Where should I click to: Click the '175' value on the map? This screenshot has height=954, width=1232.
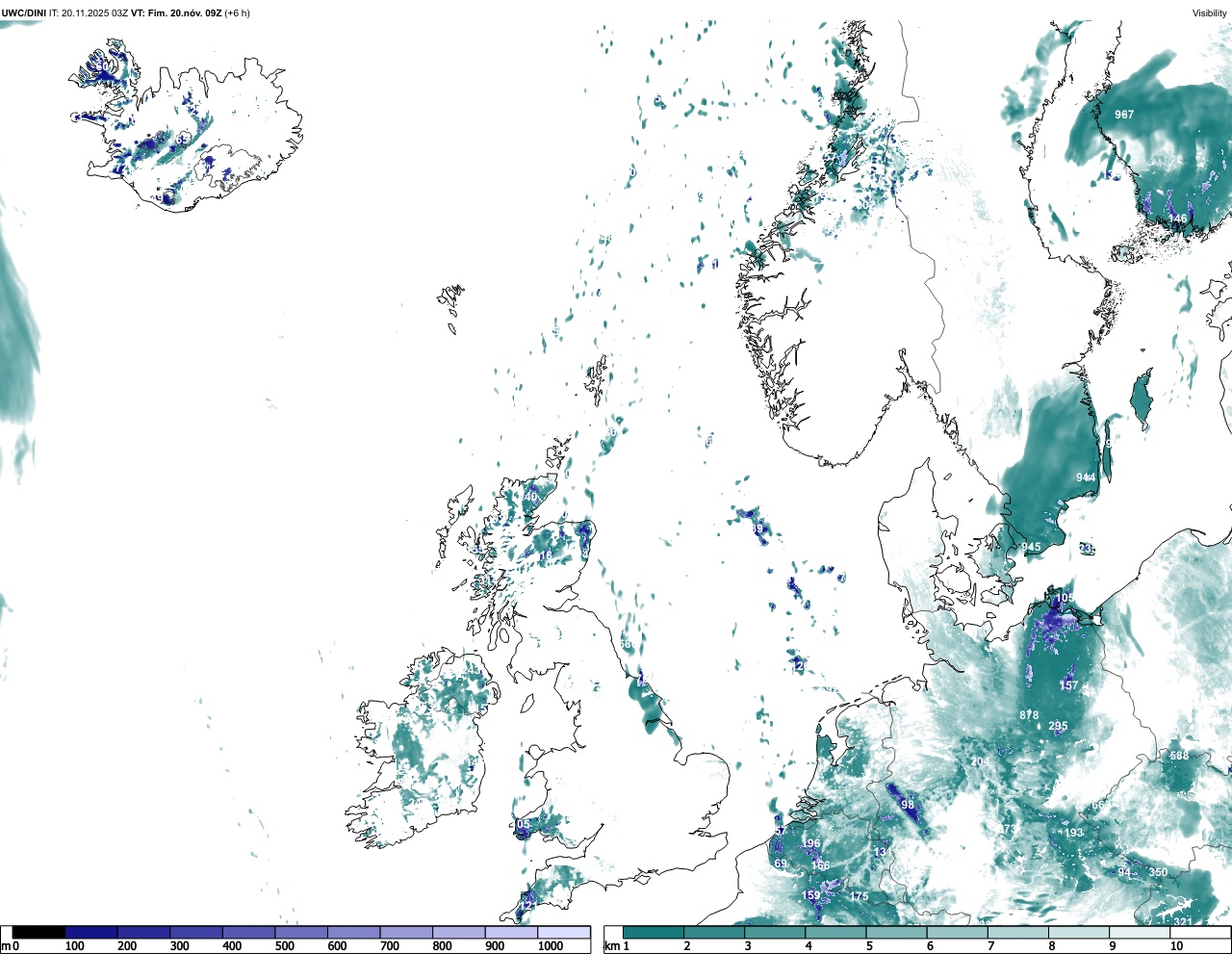[x=859, y=896]
